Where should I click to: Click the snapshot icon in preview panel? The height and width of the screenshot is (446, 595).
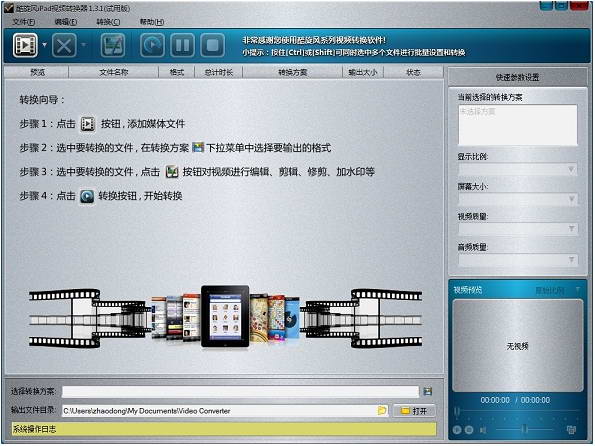click(x=571, y=430)
